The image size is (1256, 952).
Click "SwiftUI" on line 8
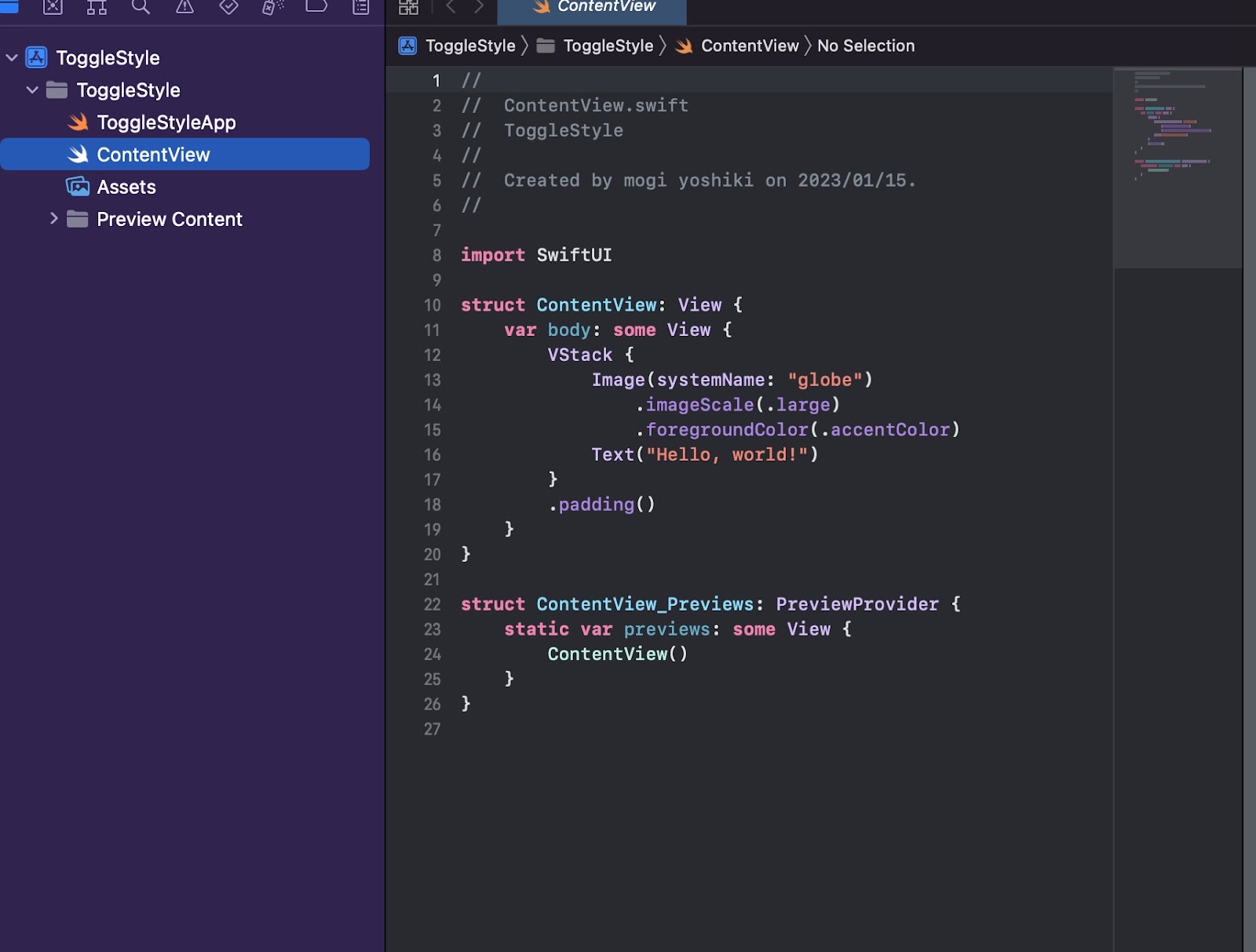[x=574, y=255]
